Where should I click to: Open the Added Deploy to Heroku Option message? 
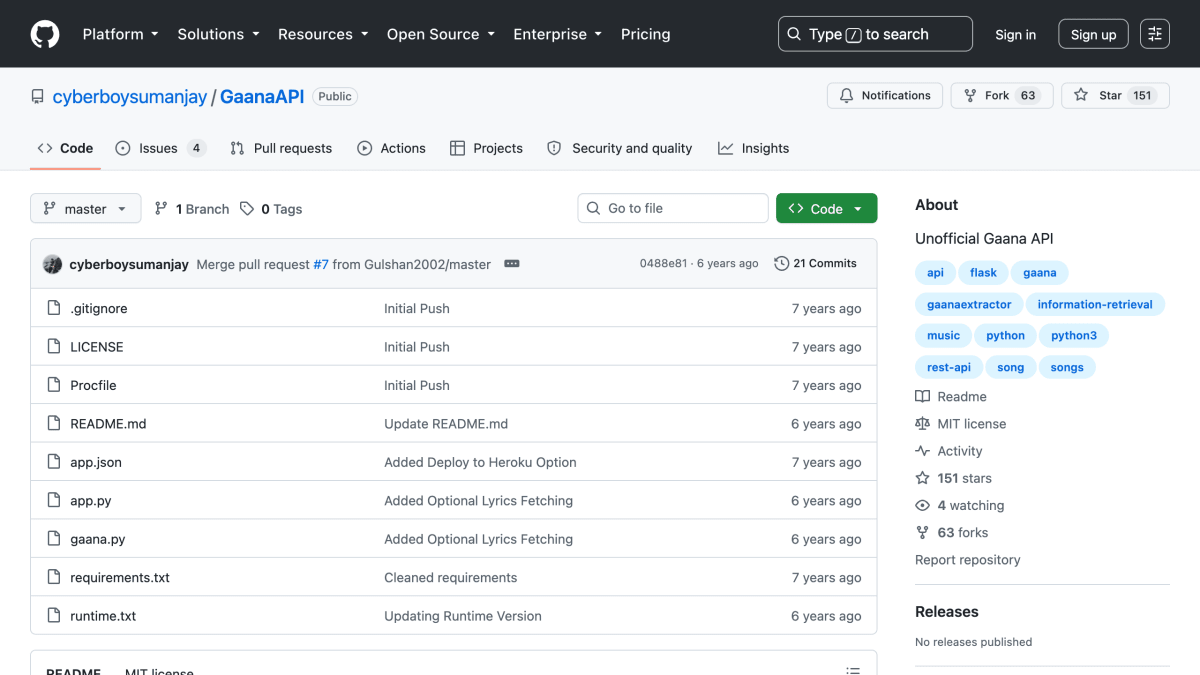click(480, 462)
